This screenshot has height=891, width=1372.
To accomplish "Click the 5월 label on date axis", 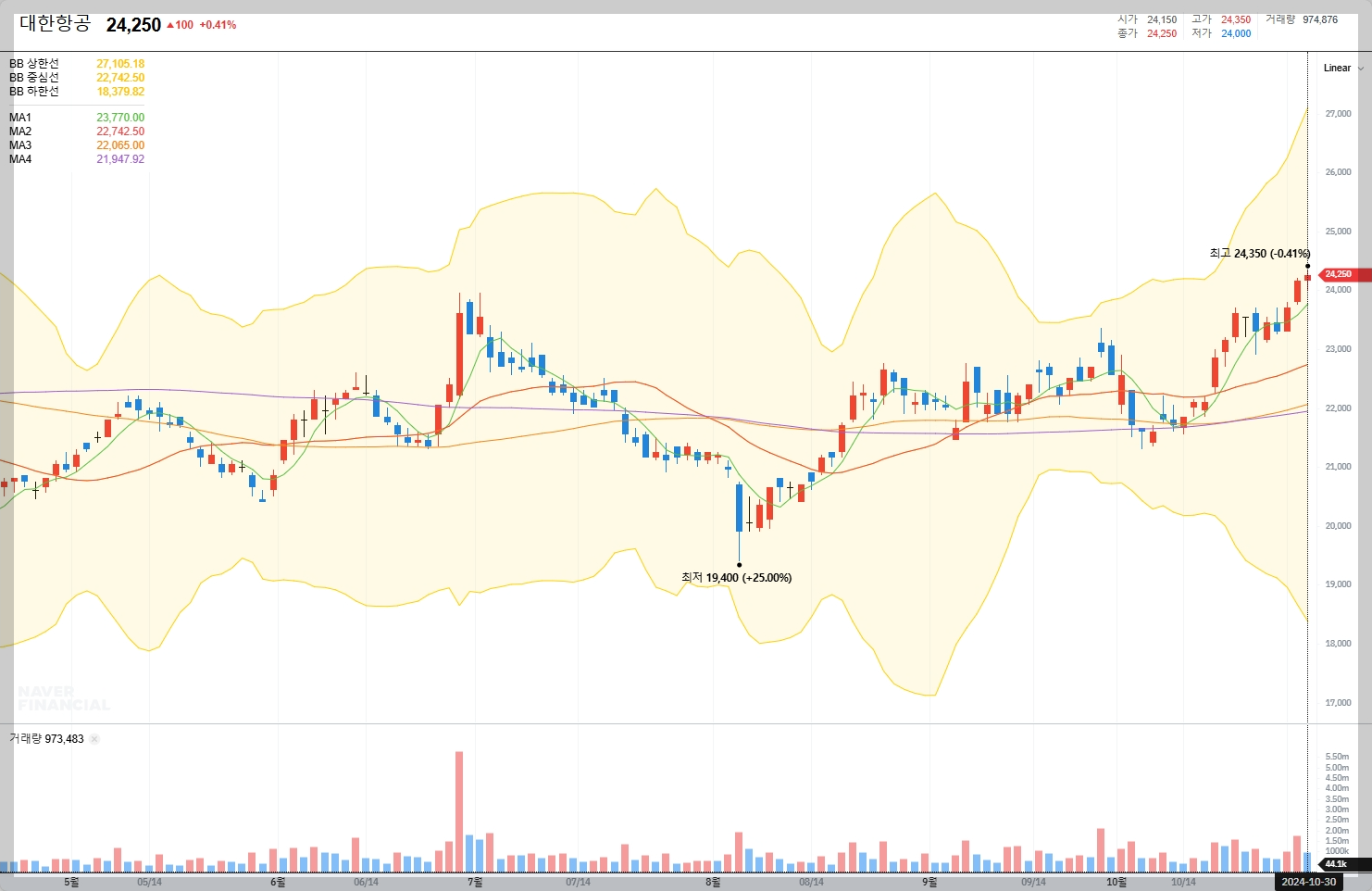I will 71,882.
